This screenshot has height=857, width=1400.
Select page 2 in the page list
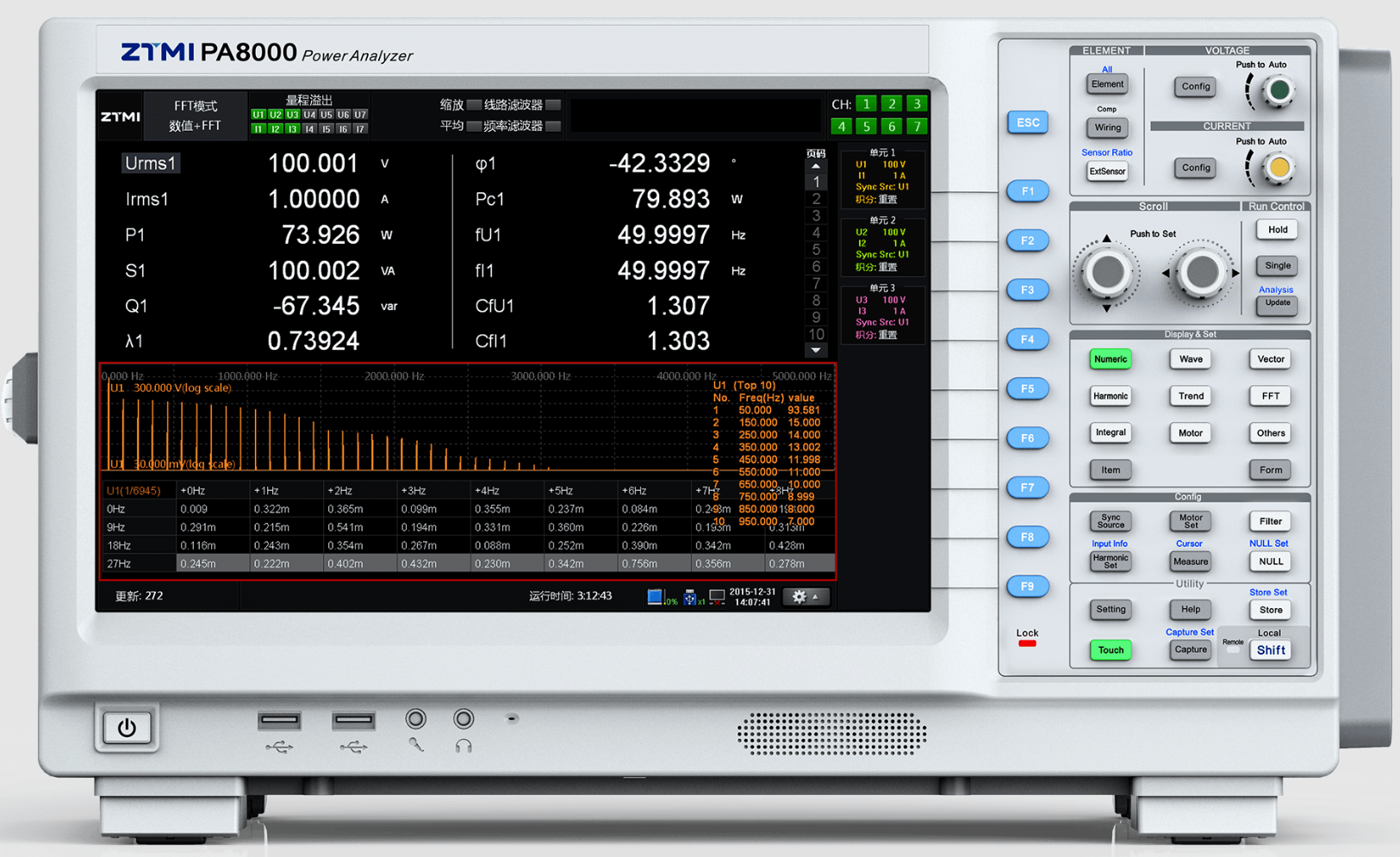point(816,199)
